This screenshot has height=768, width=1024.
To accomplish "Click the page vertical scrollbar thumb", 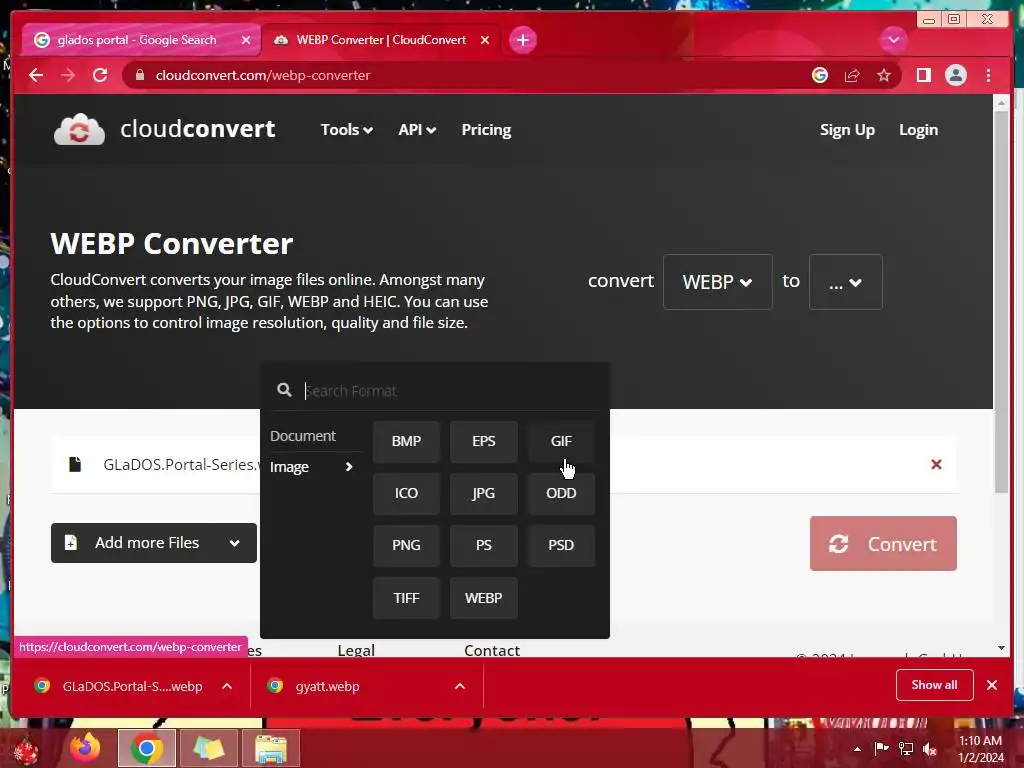I will (1001, 302).
